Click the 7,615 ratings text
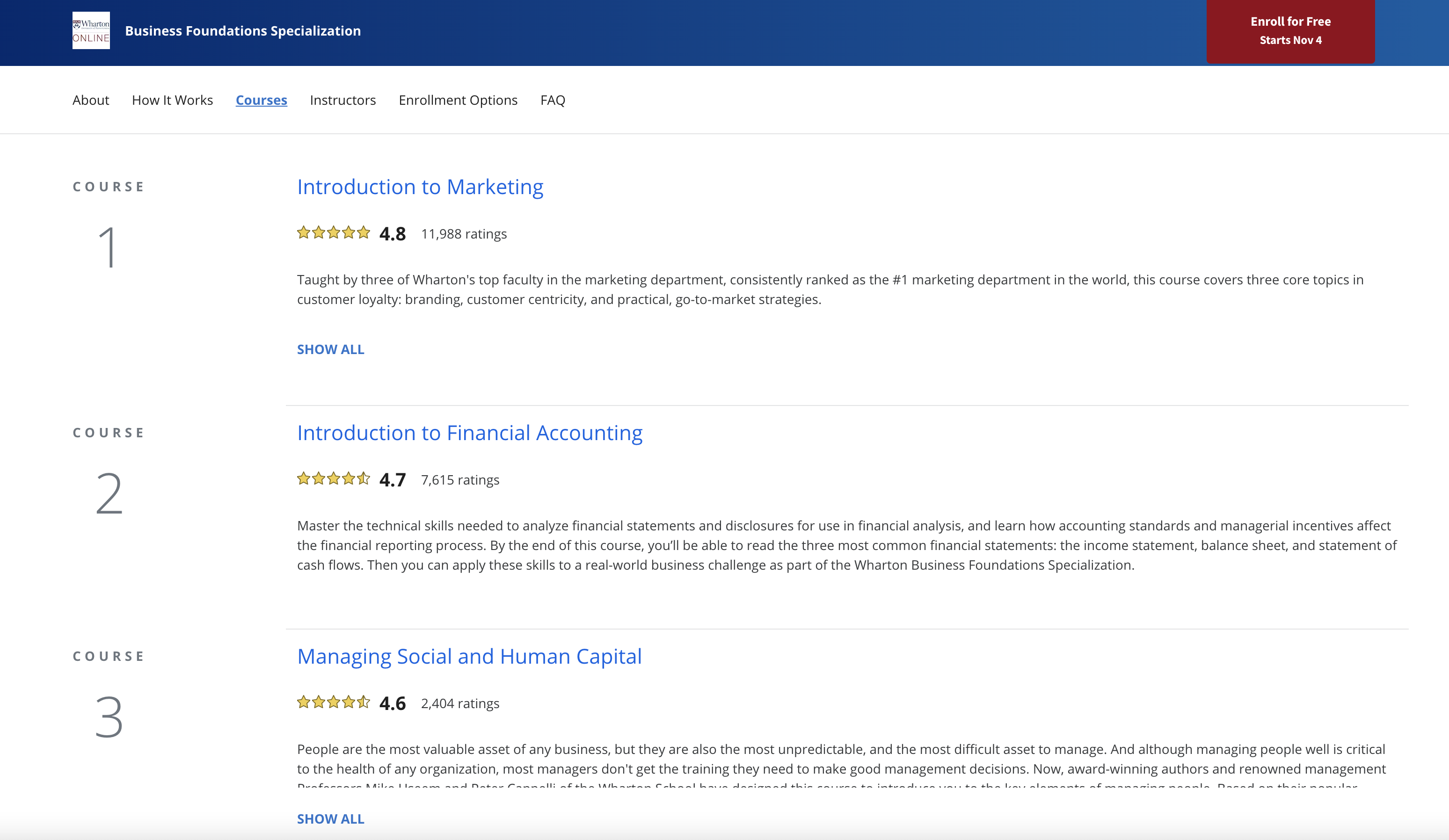 coord(460,480)
